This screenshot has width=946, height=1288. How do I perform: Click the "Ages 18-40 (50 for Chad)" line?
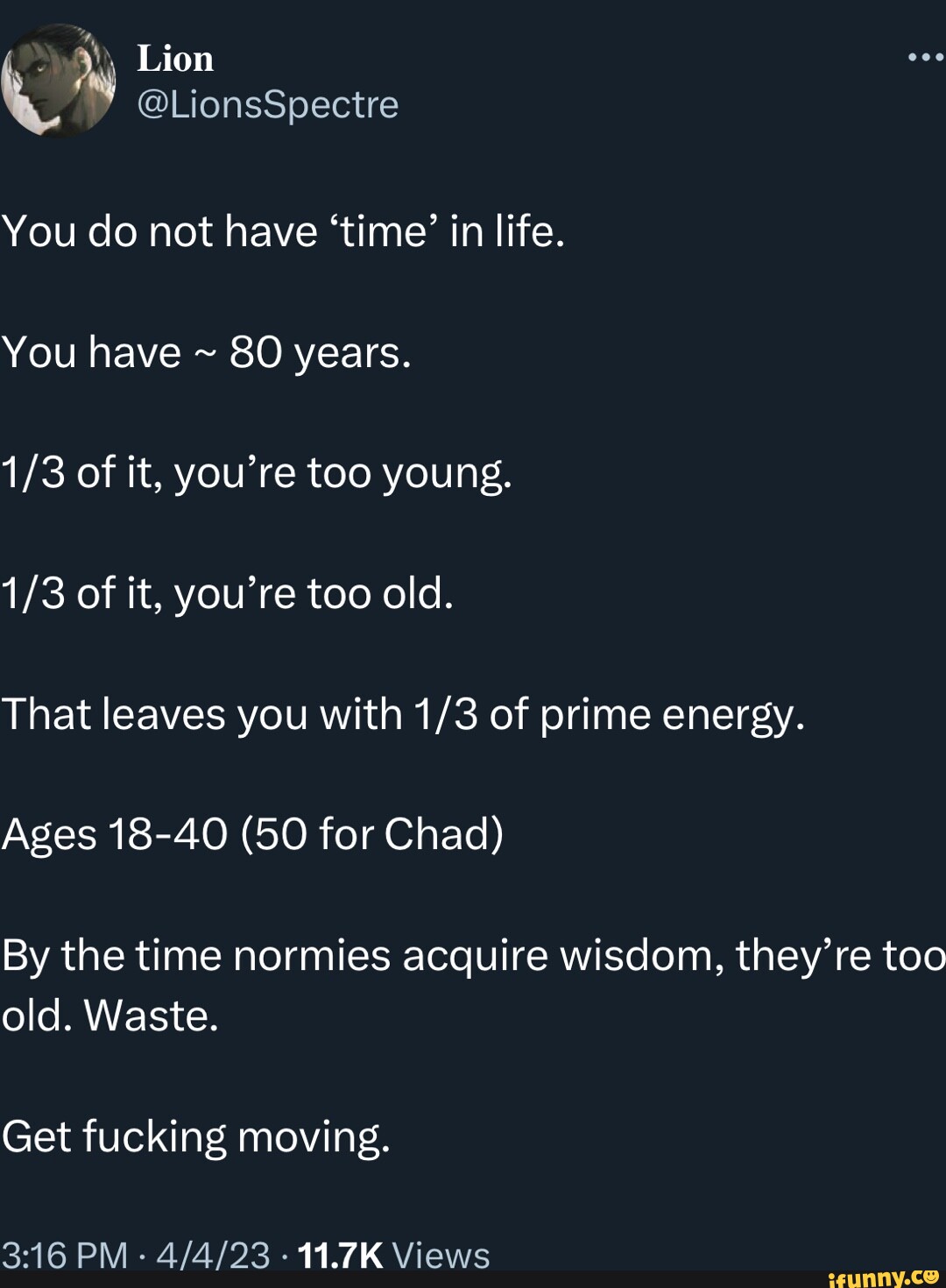pyautogui.click(x=253, y=834)
